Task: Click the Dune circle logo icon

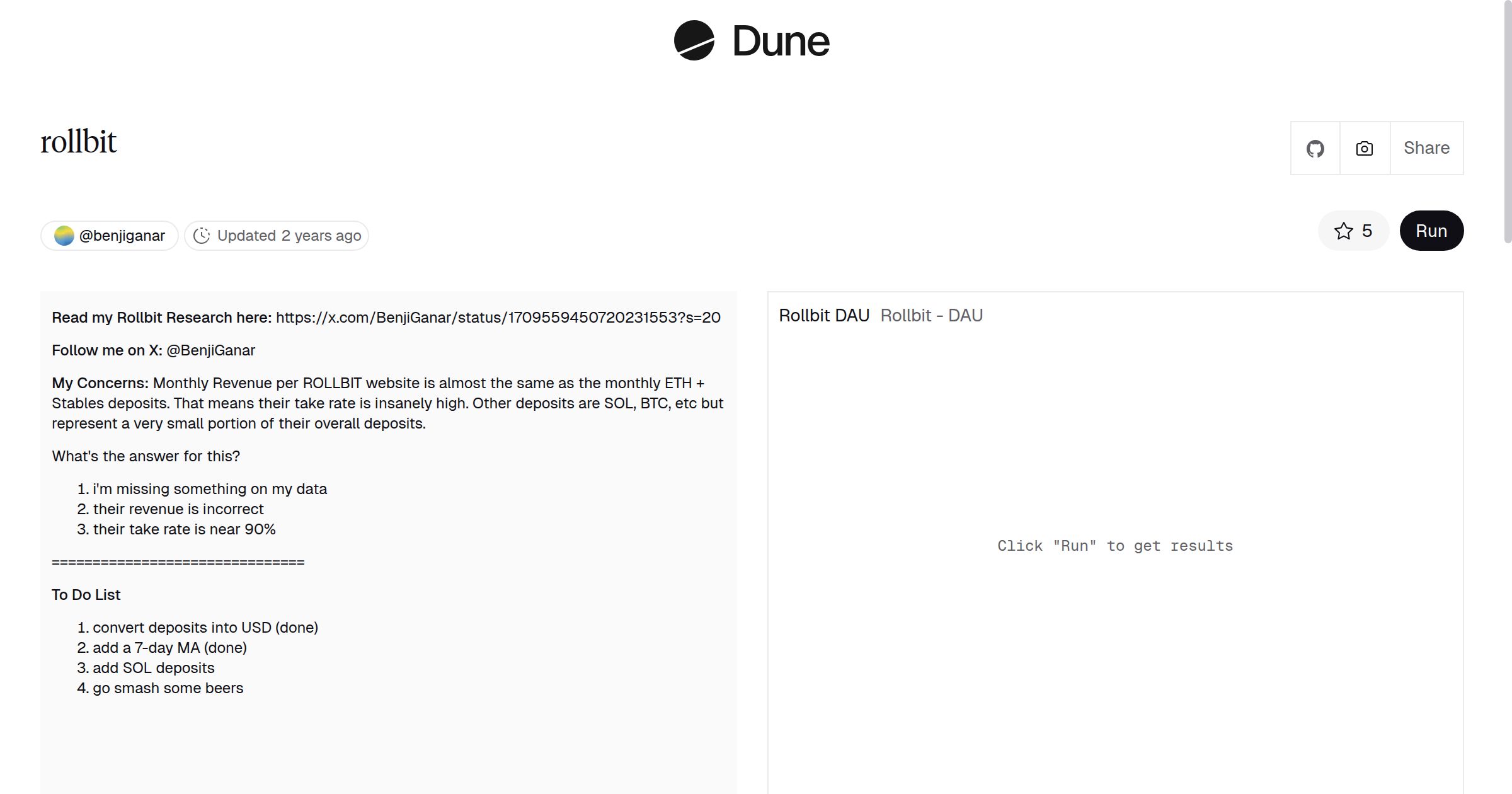Action: click(694, 40)
